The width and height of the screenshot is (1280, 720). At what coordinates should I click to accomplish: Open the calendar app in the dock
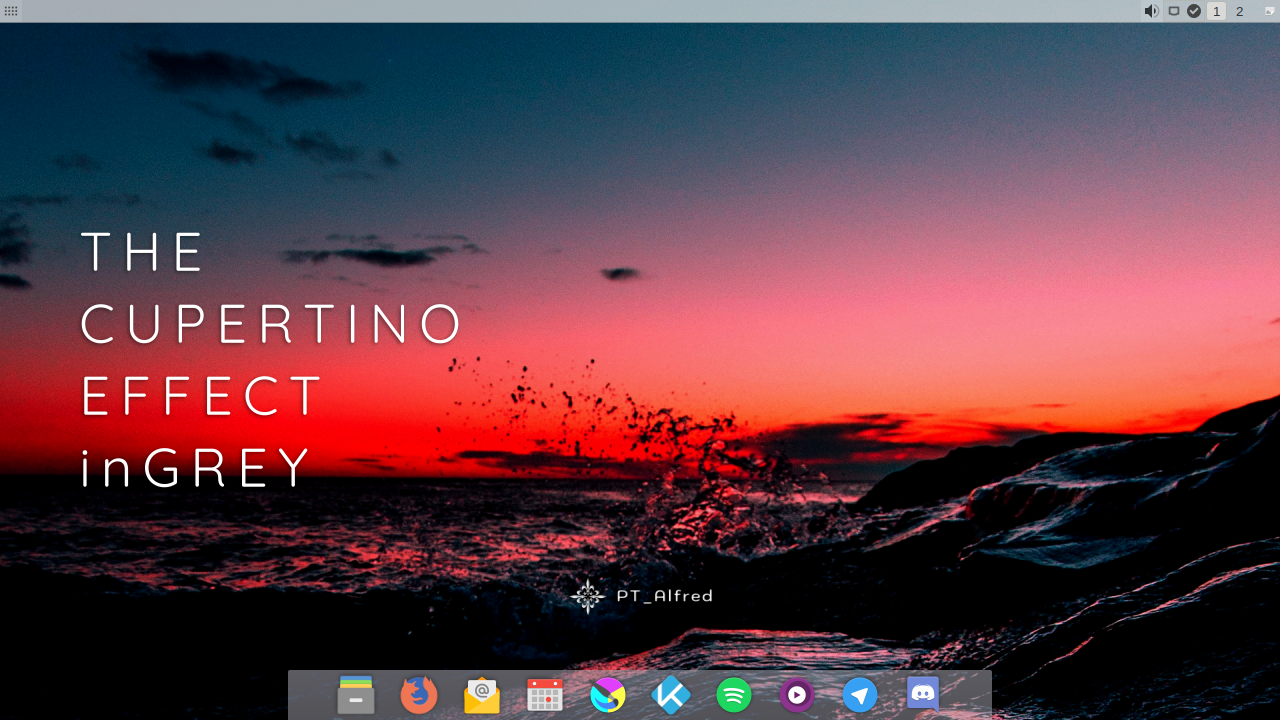pos(545,695)
